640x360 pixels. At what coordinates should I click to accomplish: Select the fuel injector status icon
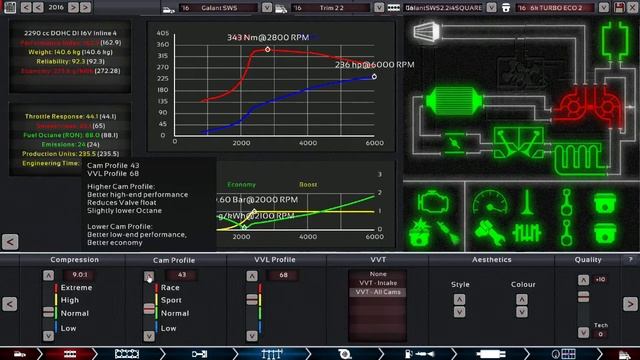click(449, 233)
